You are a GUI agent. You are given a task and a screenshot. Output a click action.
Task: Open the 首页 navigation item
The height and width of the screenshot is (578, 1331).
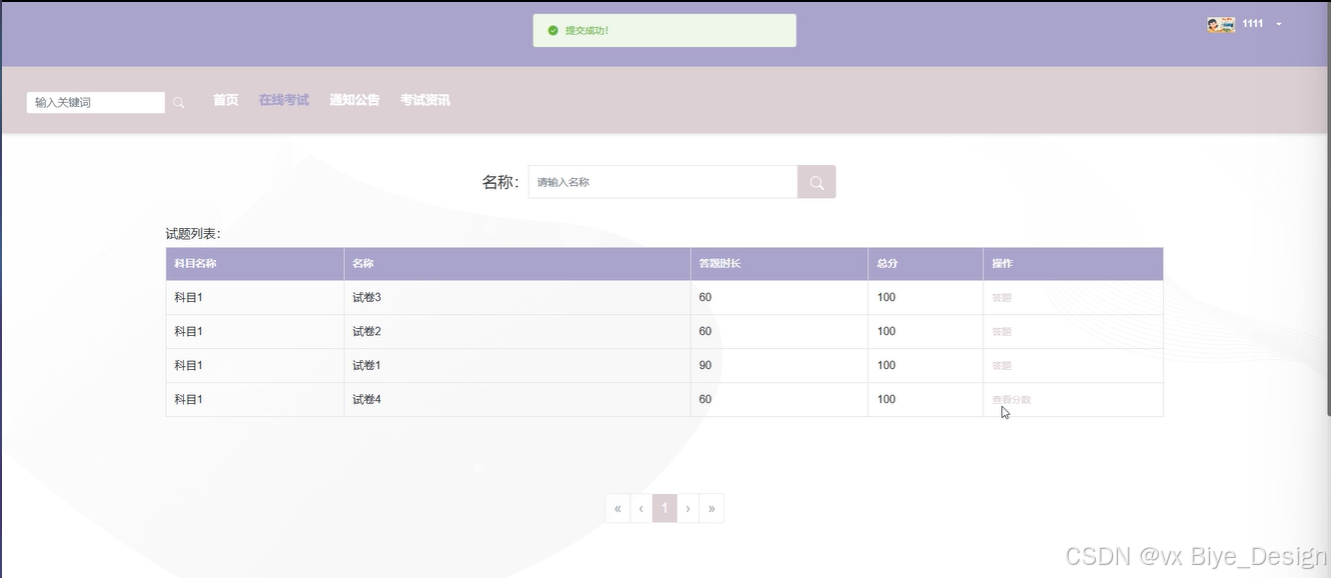tap(225, 100)
